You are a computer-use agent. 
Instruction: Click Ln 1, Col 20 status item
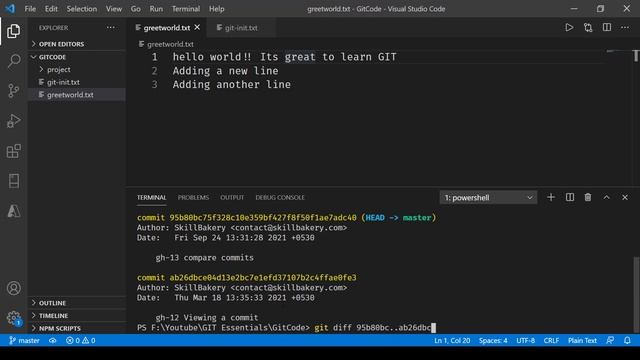tap(452, 340)
